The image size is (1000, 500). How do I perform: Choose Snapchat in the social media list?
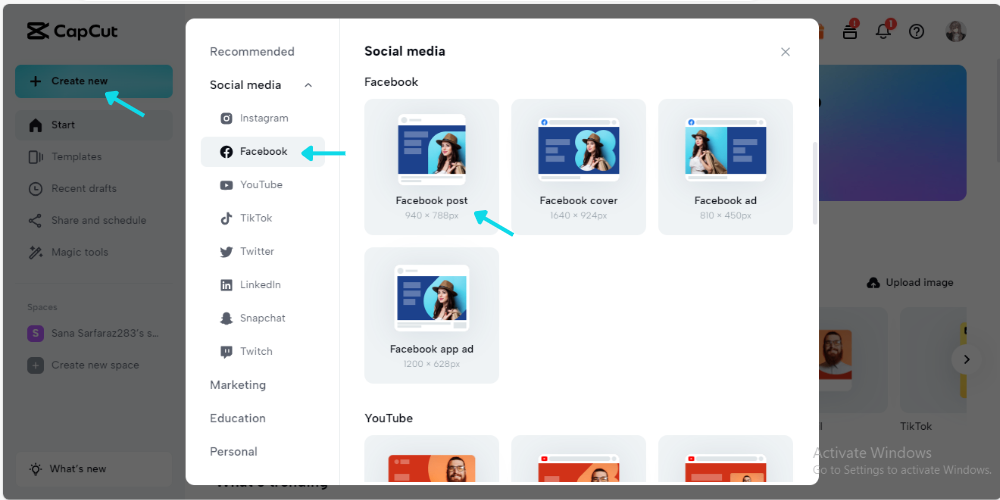point(263,318)
